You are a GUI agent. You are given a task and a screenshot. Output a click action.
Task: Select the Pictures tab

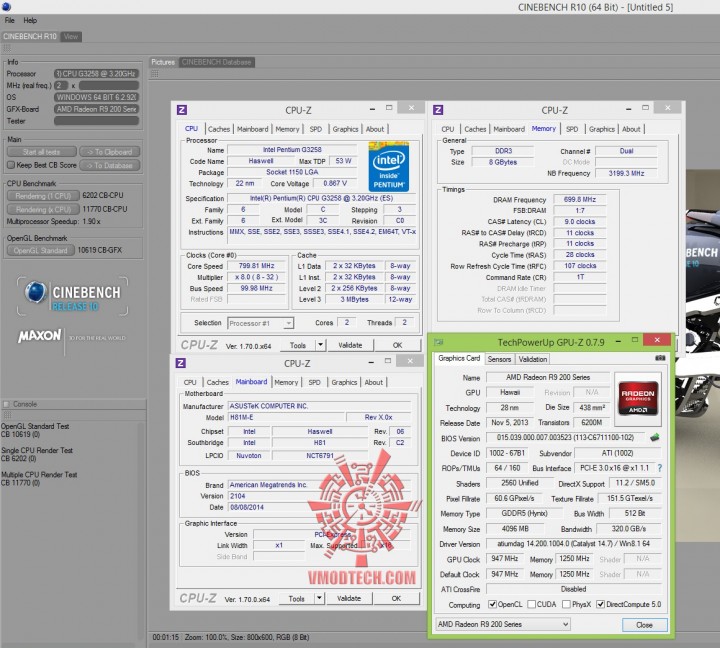tap(163, 62)
